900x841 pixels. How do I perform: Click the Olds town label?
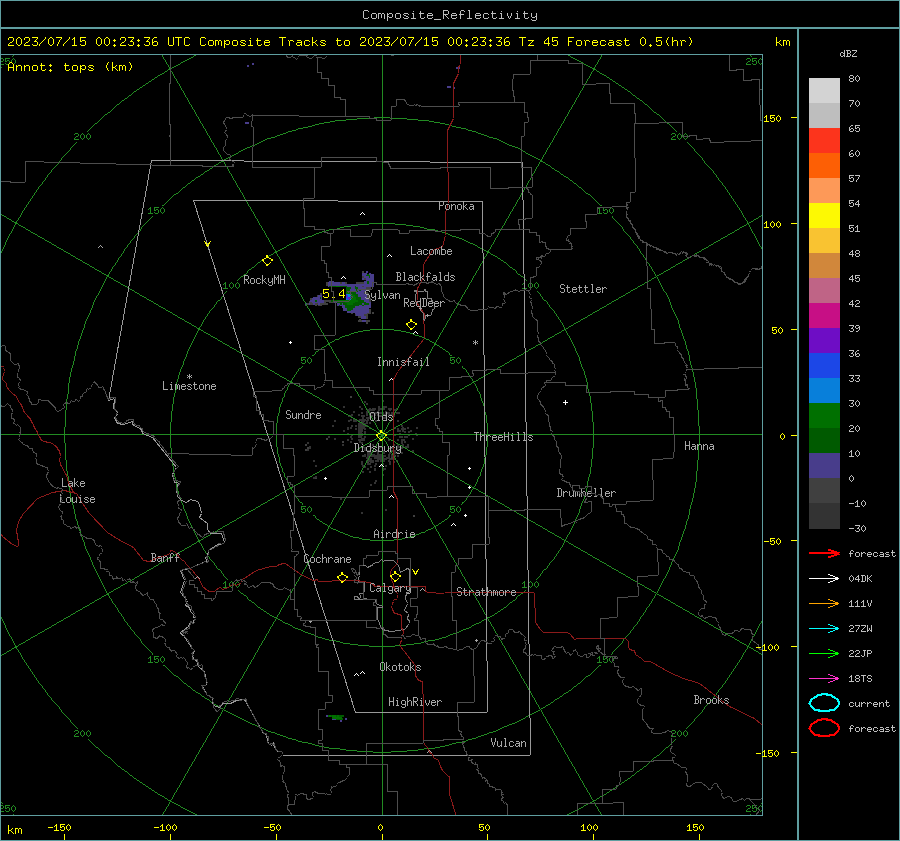pos(381,416)
